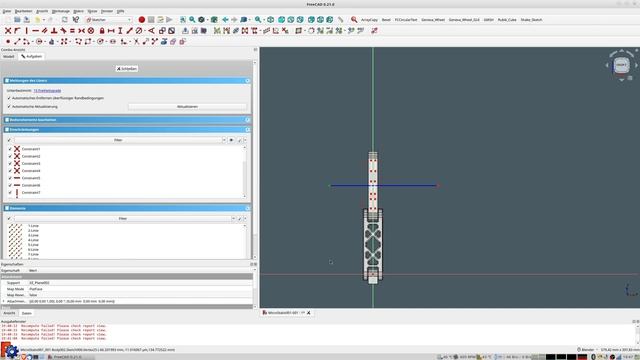Click the fit all view icon
The height and width of the screenshot is (360, 640).
183,20
